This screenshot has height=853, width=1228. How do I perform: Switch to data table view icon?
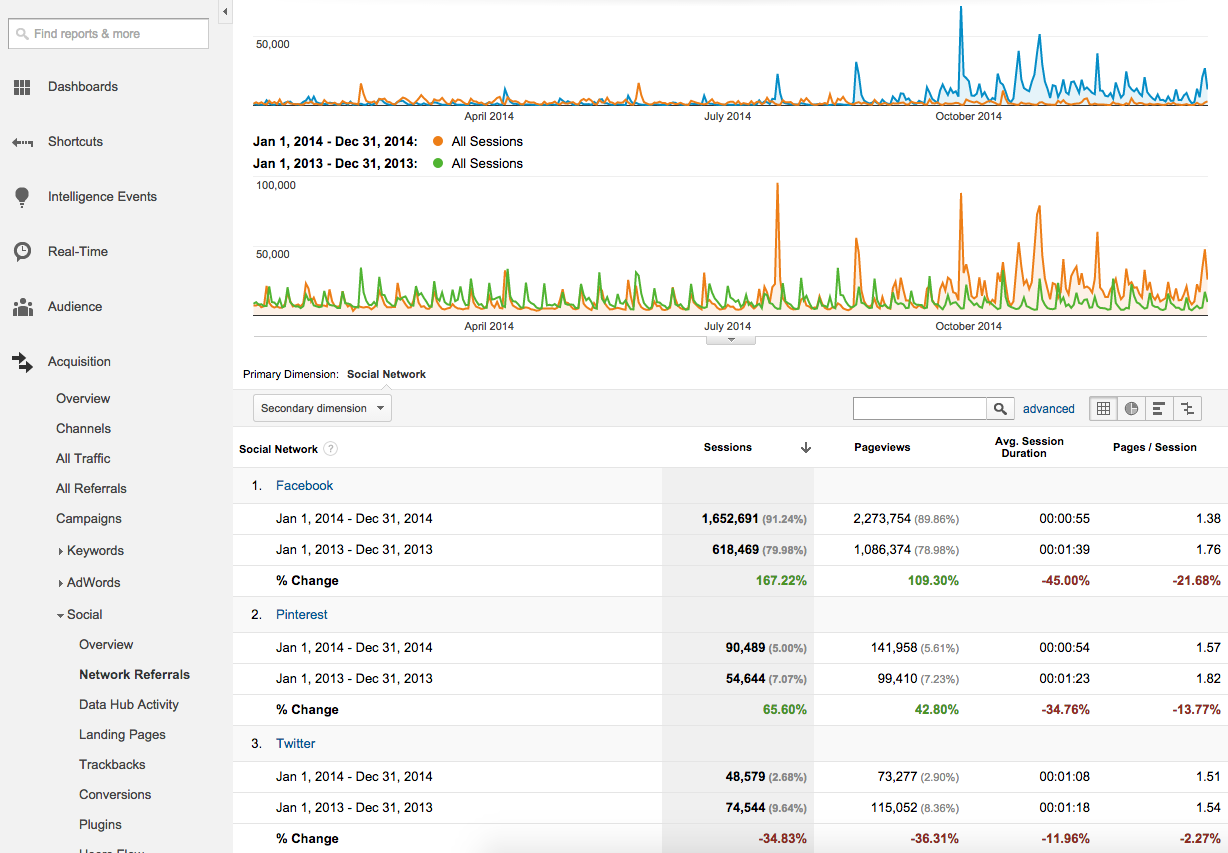pyautogui.click(x=1103, y=408)
